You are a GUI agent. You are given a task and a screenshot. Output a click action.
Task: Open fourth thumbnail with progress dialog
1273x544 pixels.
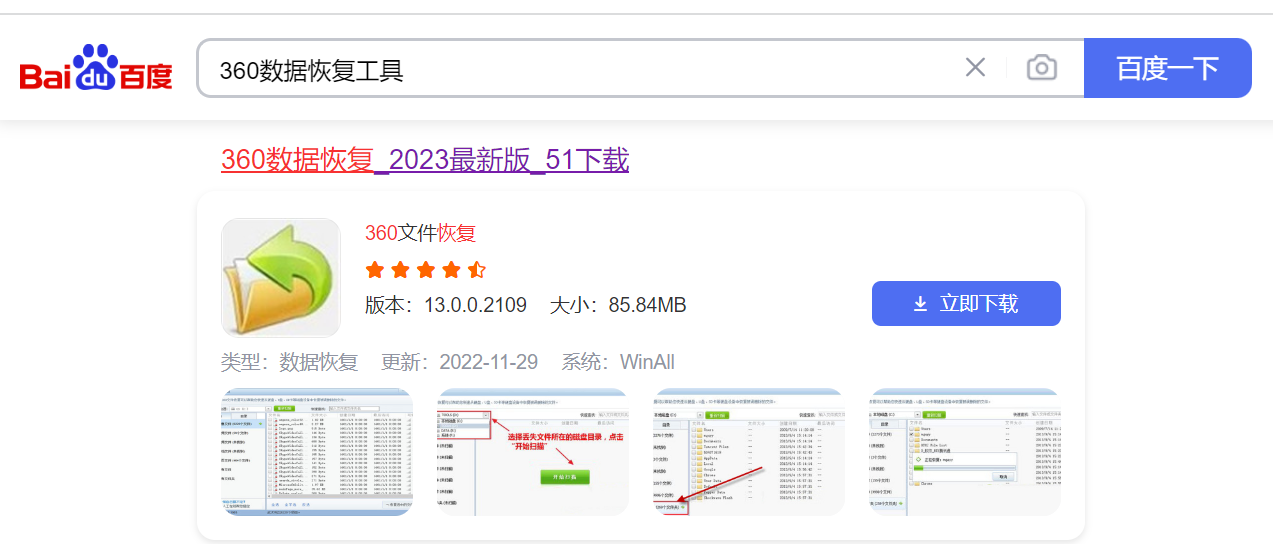965,452
